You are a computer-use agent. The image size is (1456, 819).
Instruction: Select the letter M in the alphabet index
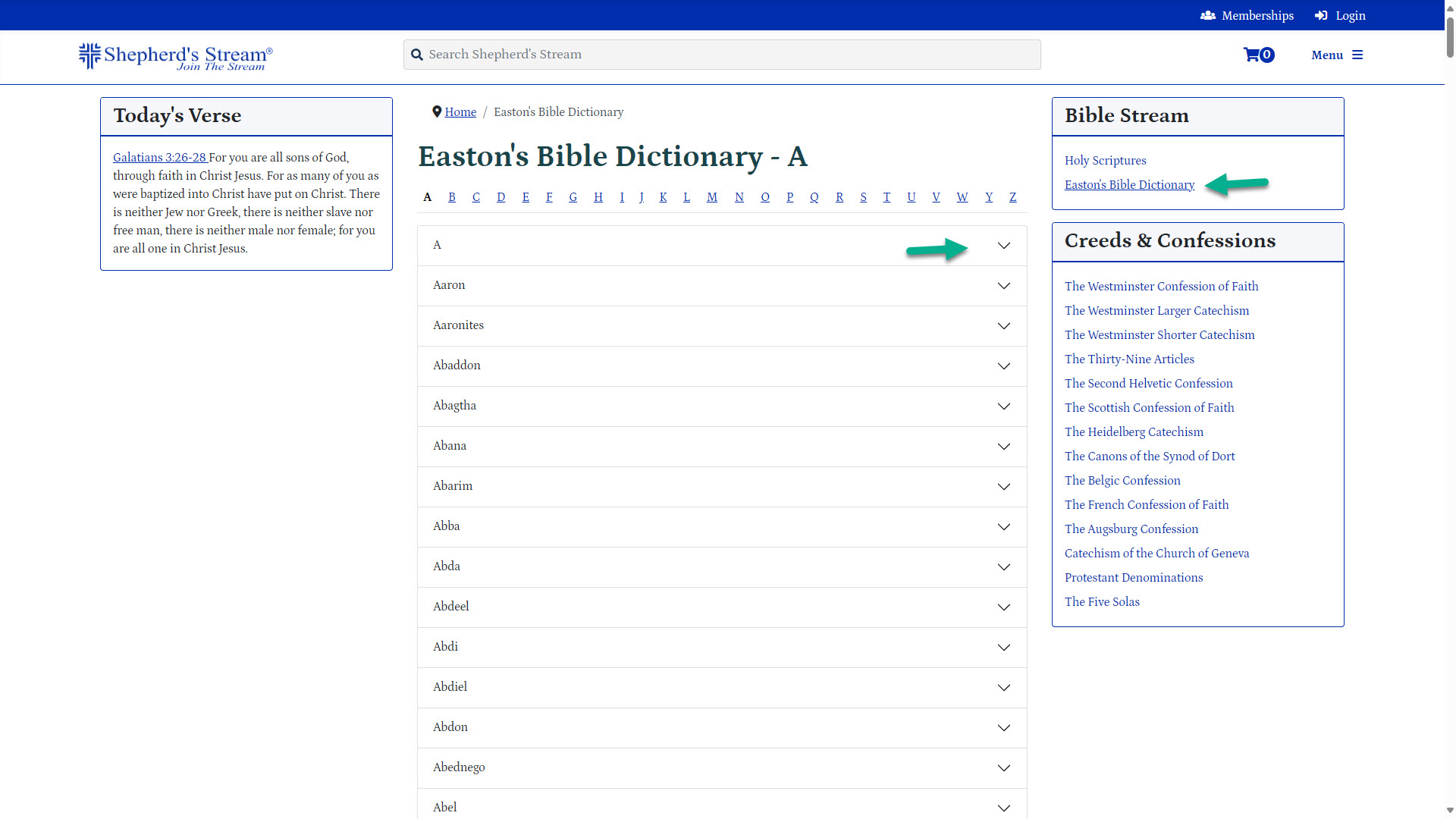[711, 197]
